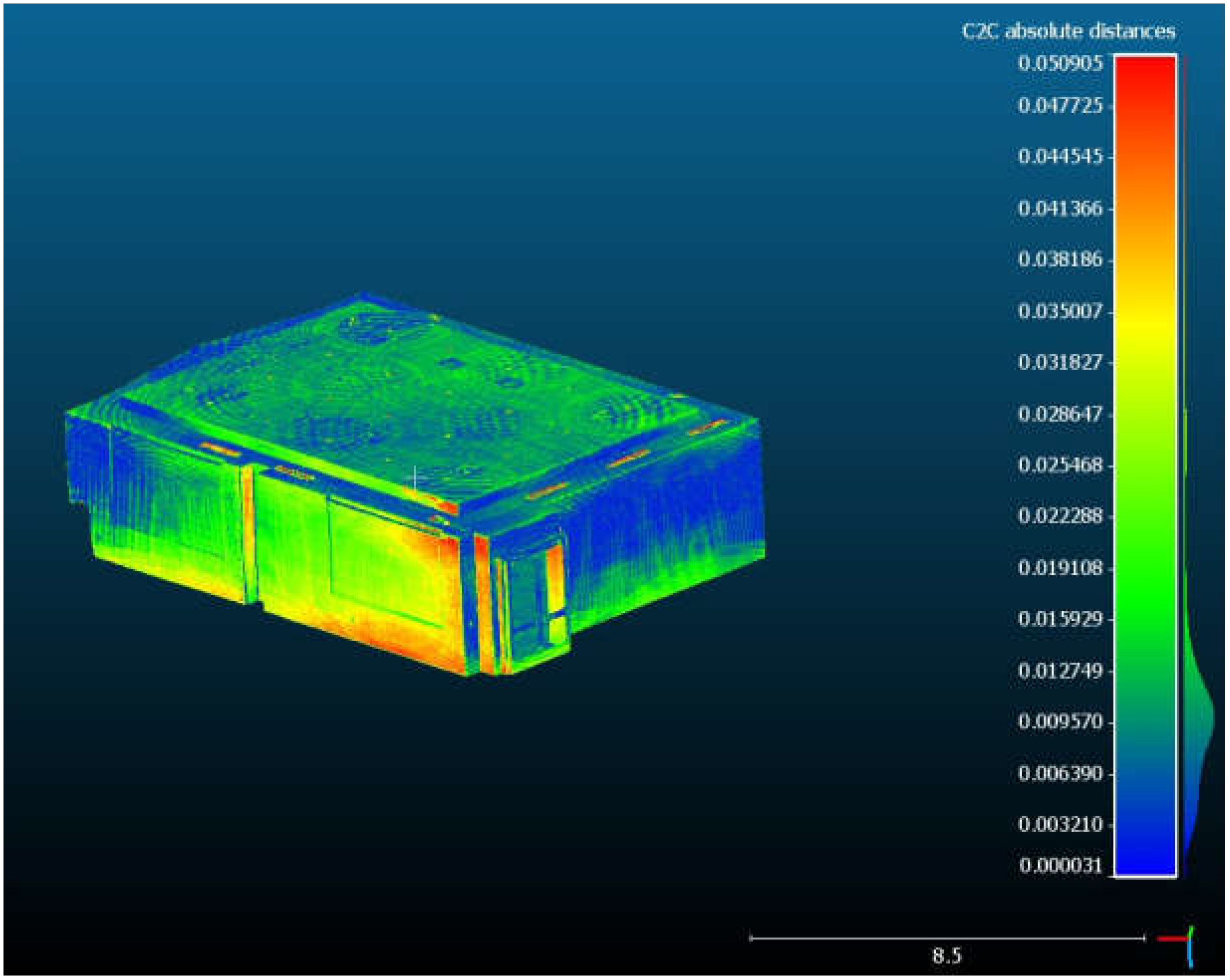
Task: Click the horizontal scale bar line
Action: [947, 938]
